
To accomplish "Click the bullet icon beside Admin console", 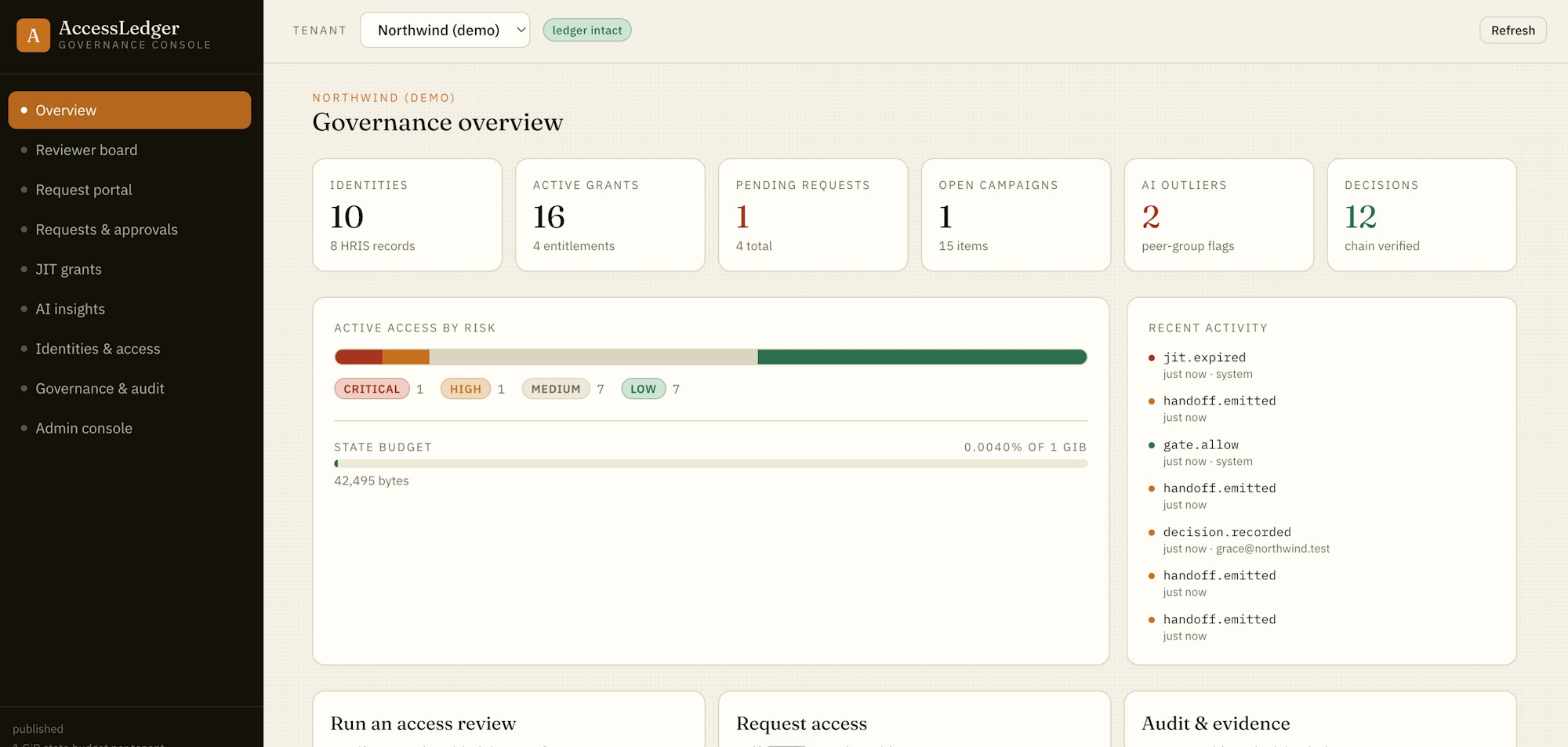I will point(24,428).
